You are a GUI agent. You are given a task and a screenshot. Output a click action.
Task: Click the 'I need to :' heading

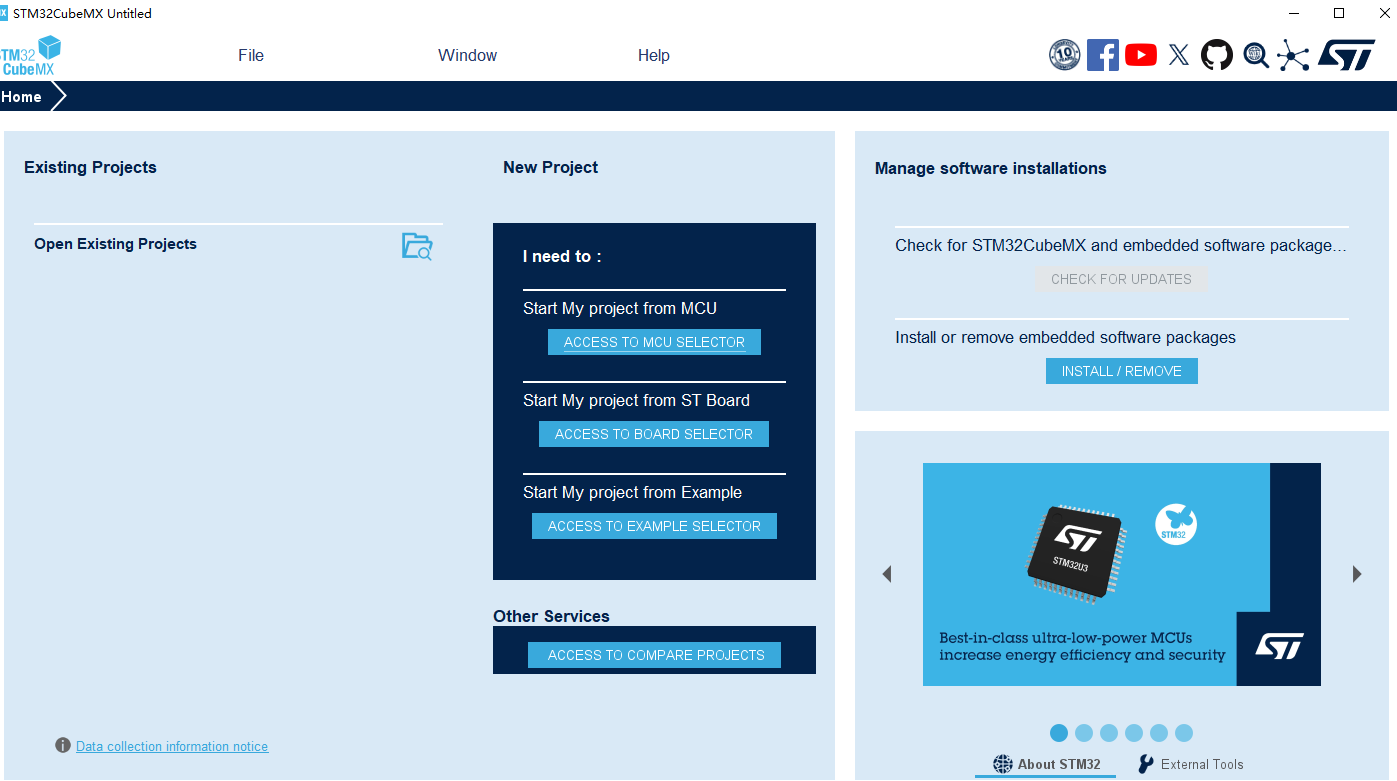[562, 256]
